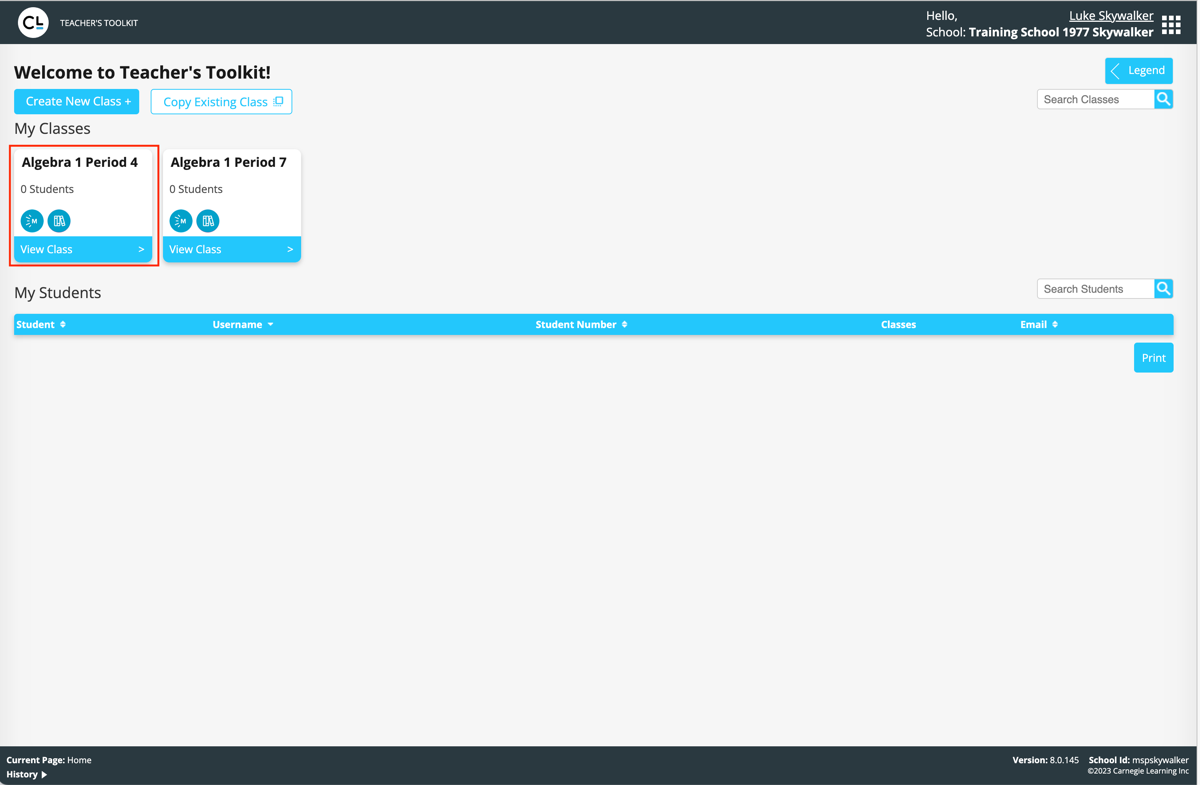Click School Id mspskywalker in footer

(x=1139, y=760)
